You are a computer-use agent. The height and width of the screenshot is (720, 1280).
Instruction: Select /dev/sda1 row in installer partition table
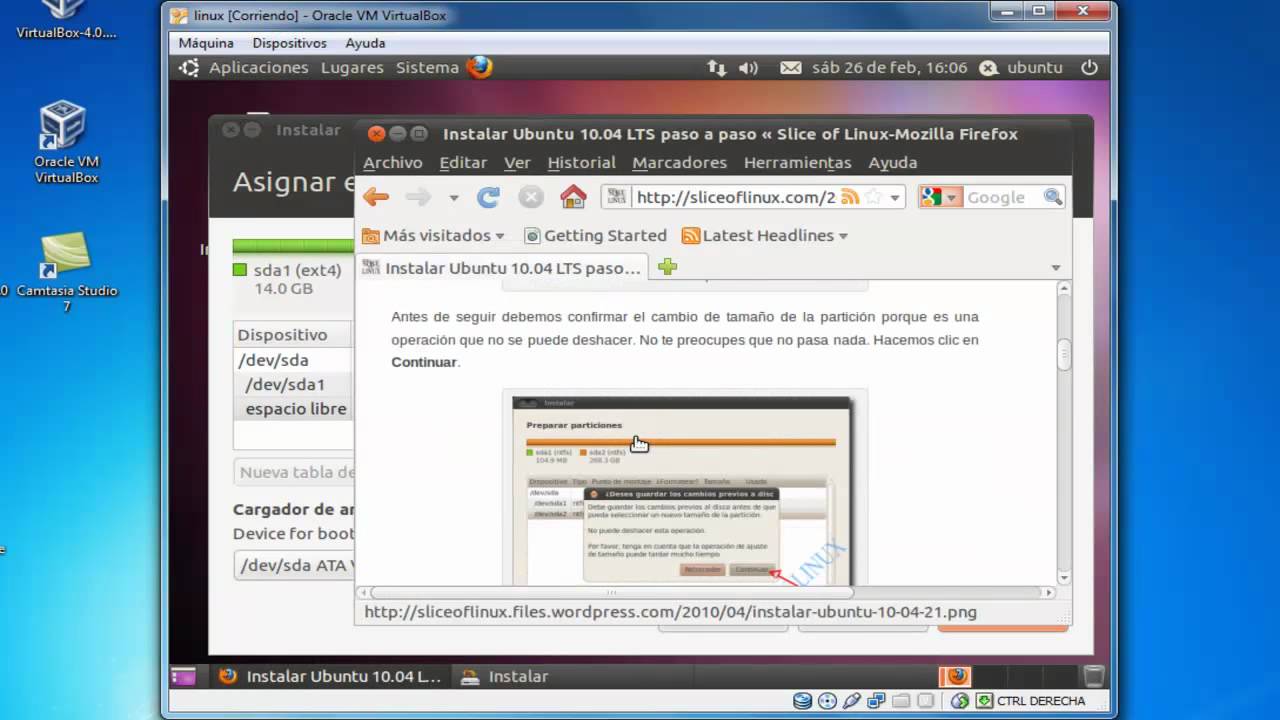click(294, 384)
